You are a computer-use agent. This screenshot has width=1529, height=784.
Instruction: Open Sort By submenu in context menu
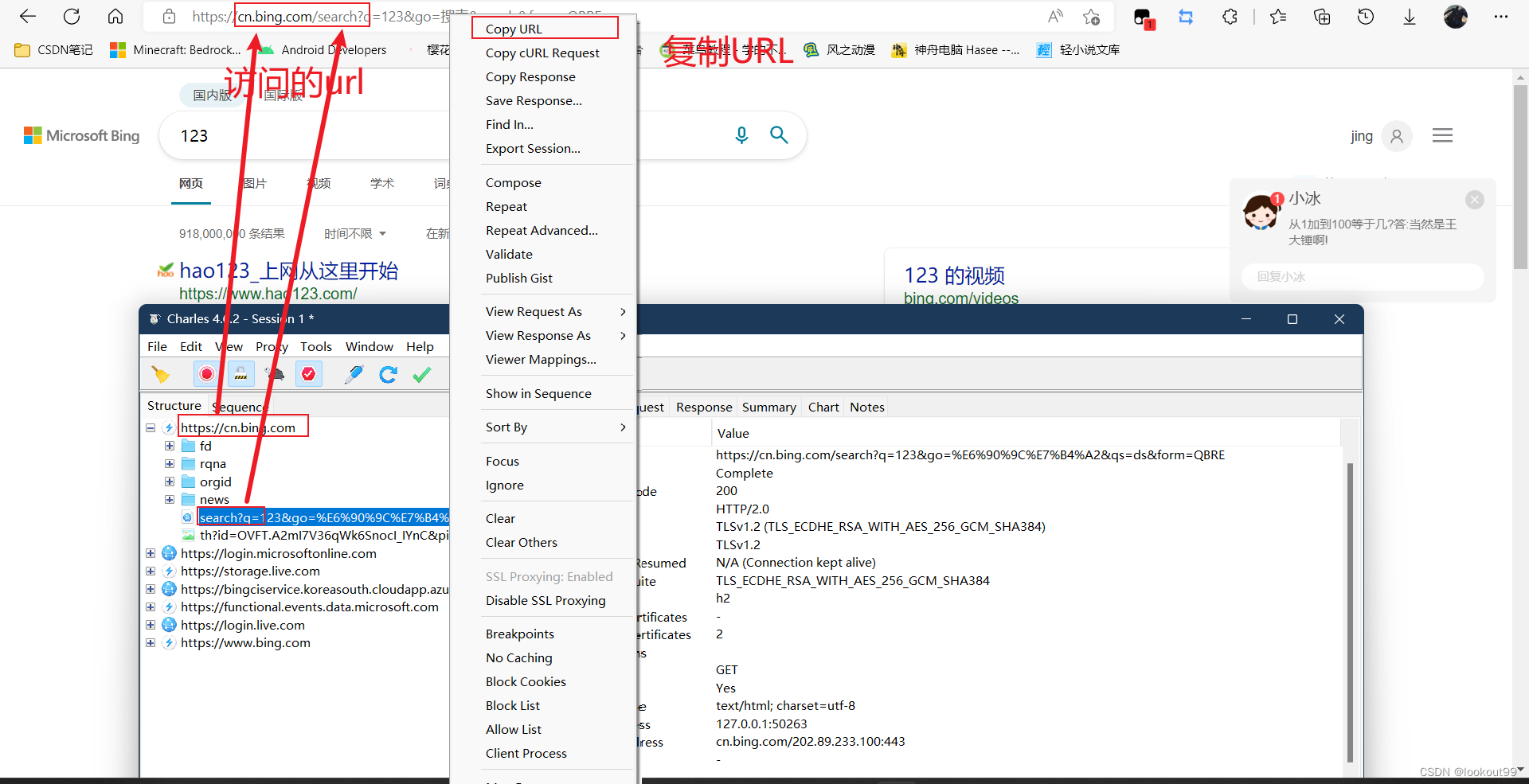(557, 427)
